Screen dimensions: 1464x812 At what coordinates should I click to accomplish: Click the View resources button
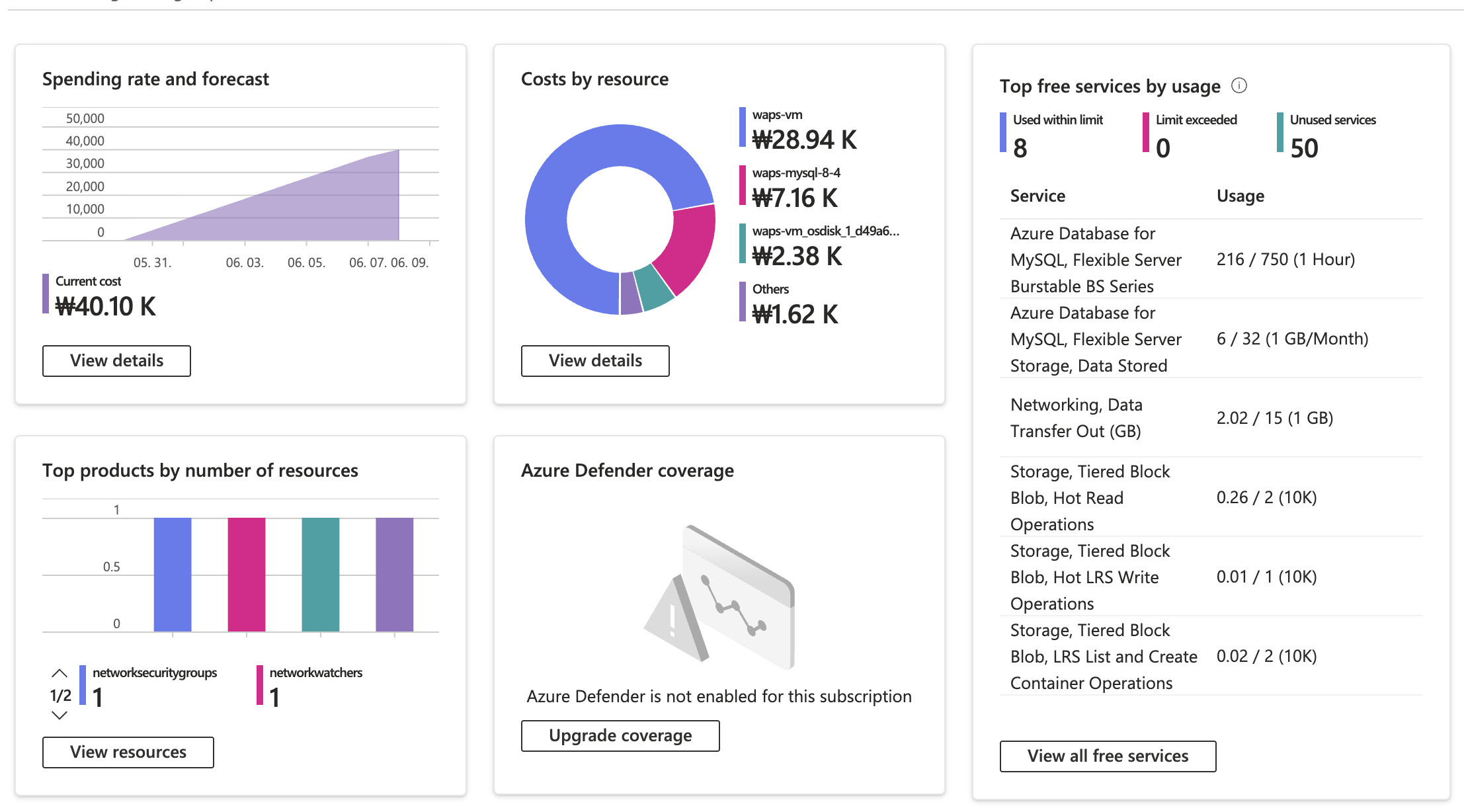point(128,752)
